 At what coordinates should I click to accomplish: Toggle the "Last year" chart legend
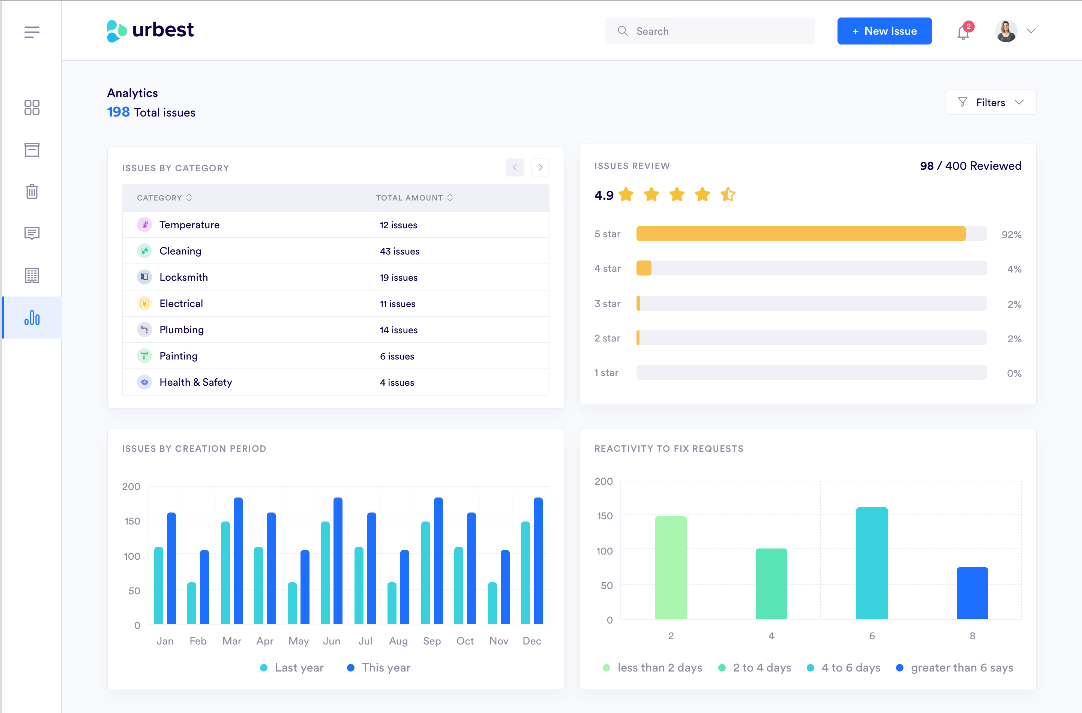tap(291, 667)
